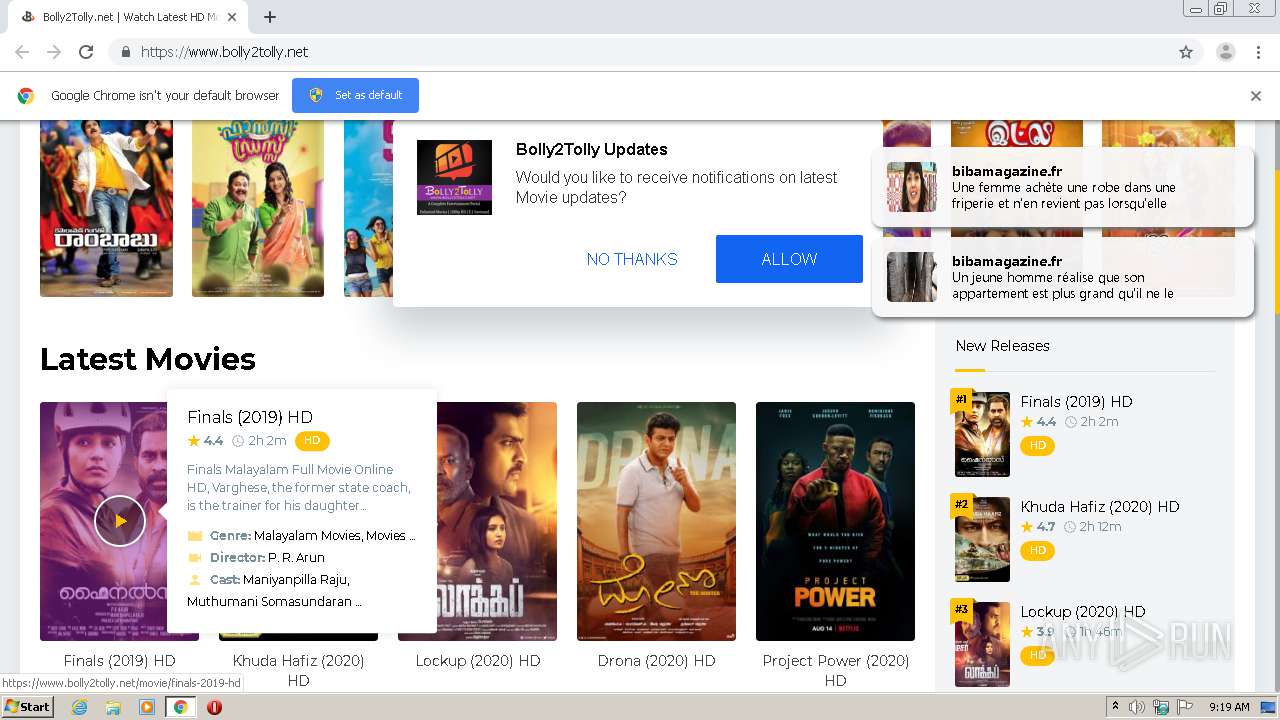The height and width of the screenshot is (720, 1280).
Task: Open director P. R. Arun link
Action: click(x=296, y=558)
